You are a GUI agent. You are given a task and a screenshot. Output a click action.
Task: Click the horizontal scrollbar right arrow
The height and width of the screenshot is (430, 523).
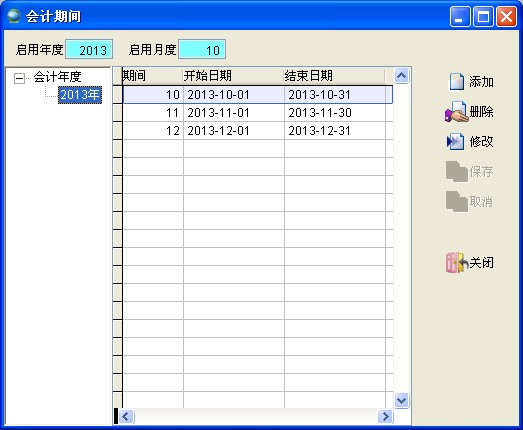pos(385,416)
